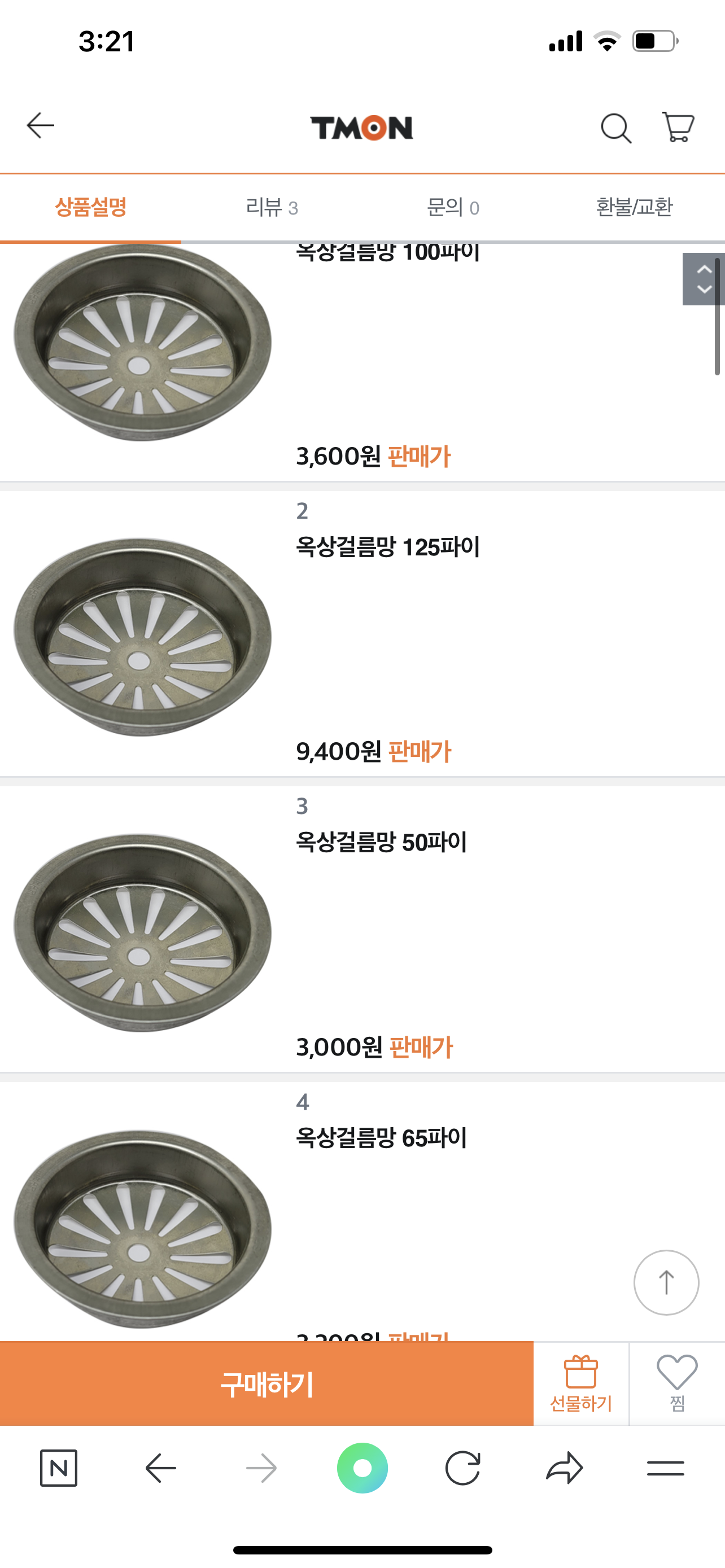This screenshot has height=1568, width=725.
Task: Expand the up-down chevron panel
Action: tap(703, 279)
